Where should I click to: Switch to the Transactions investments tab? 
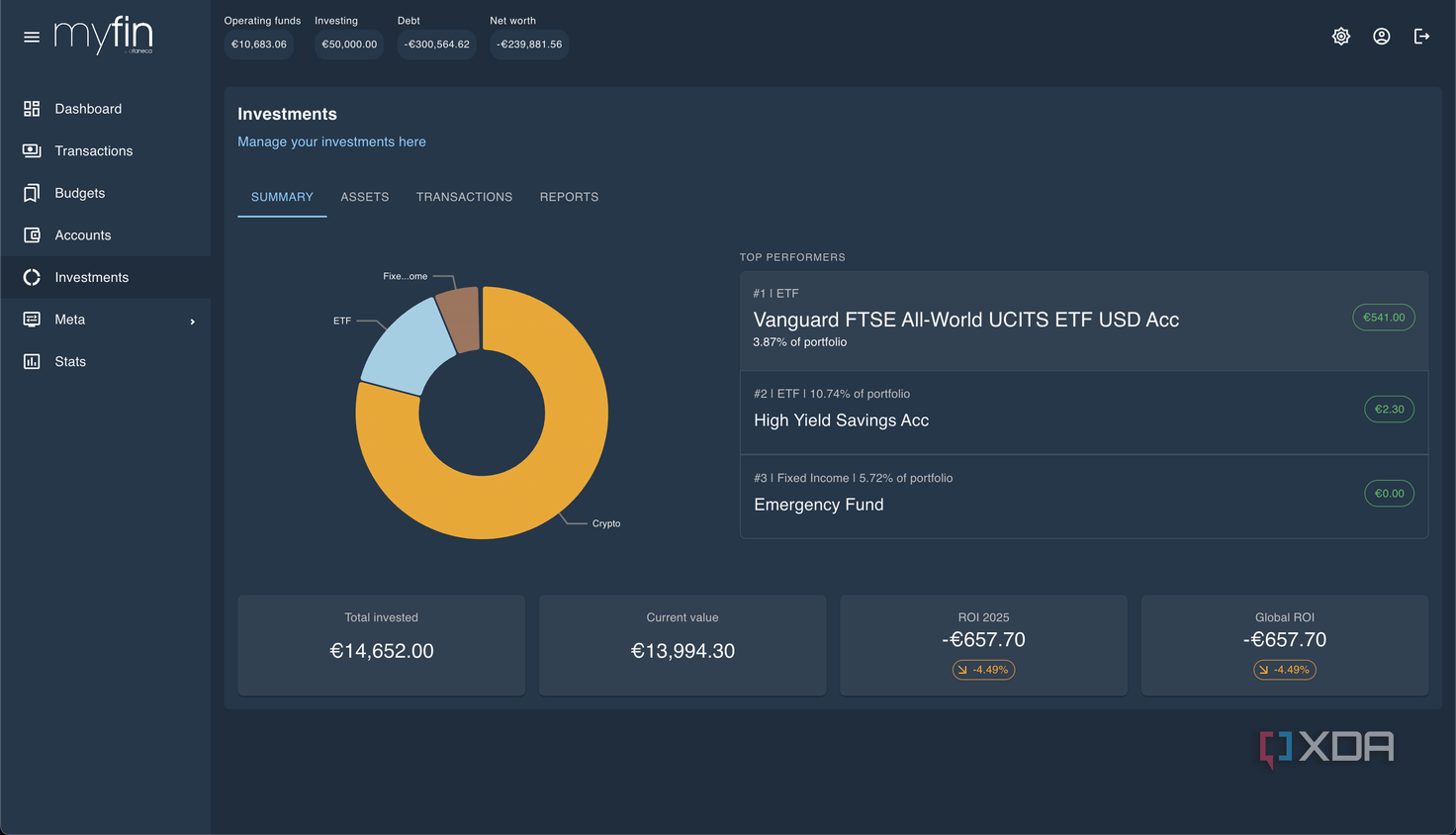(x=464, y=197)
